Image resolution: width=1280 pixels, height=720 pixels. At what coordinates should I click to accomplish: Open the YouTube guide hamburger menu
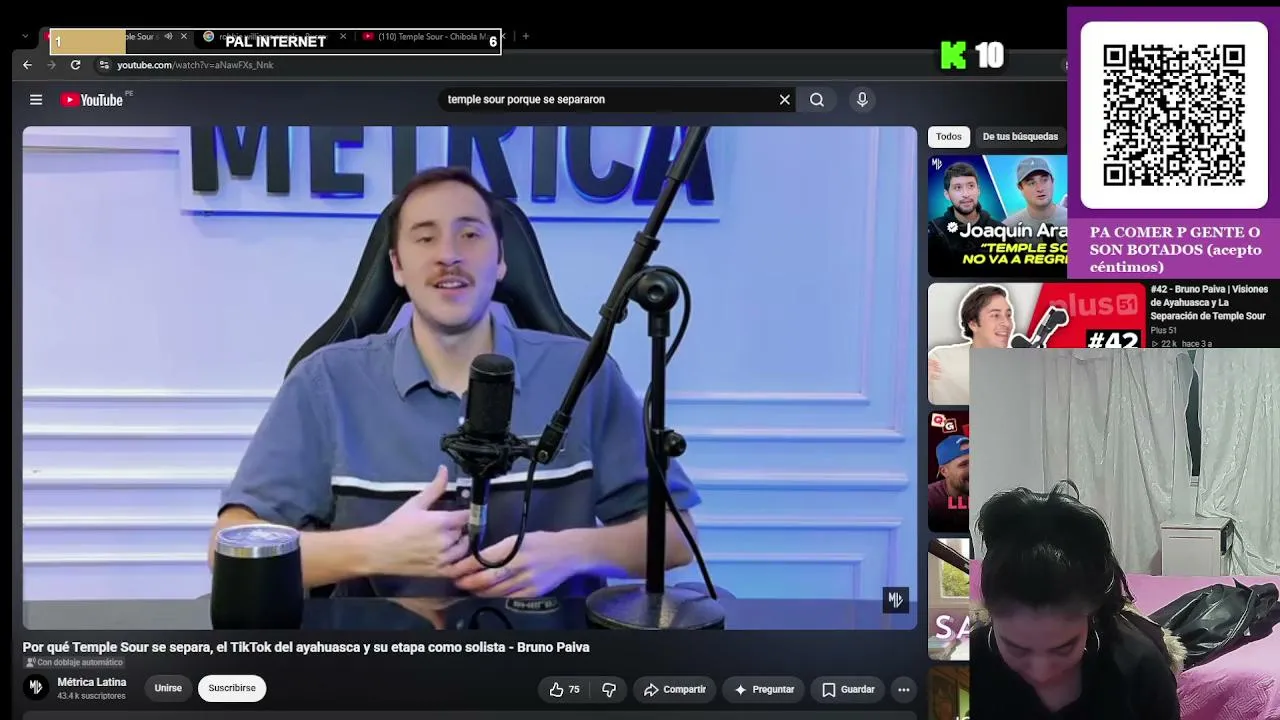point(36,99)
